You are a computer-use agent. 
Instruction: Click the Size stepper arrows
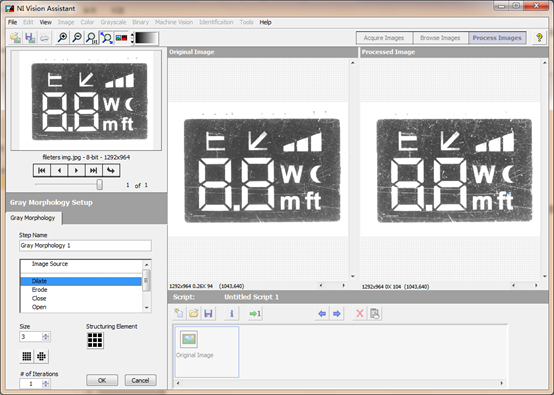46,336
